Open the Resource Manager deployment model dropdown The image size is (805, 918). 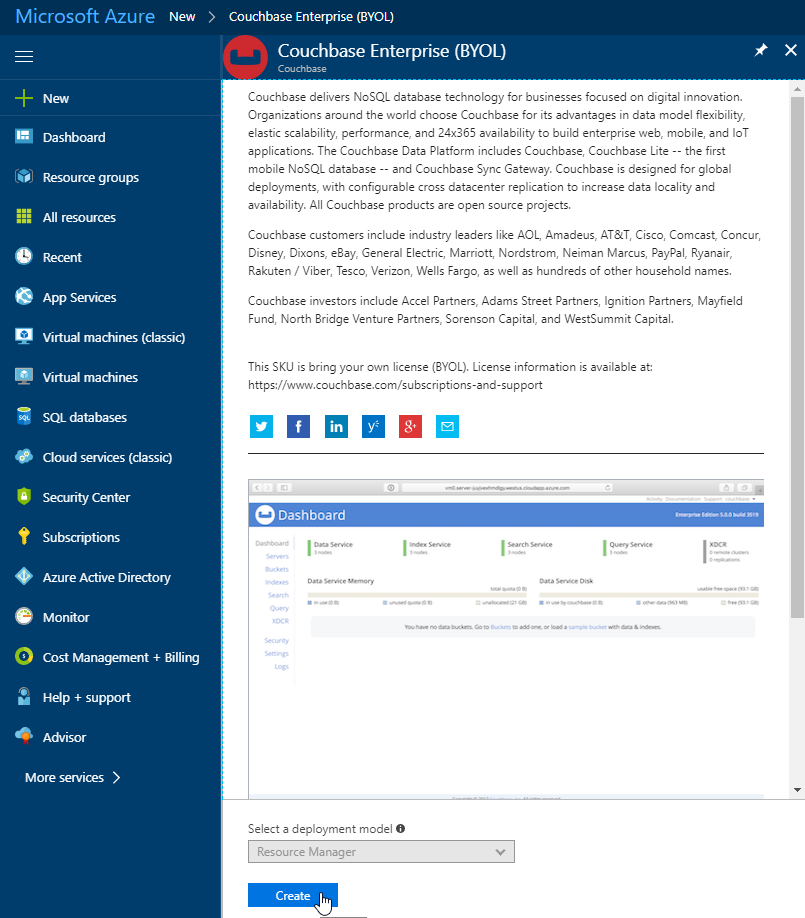pyautogui.click(x=381, y=852)
